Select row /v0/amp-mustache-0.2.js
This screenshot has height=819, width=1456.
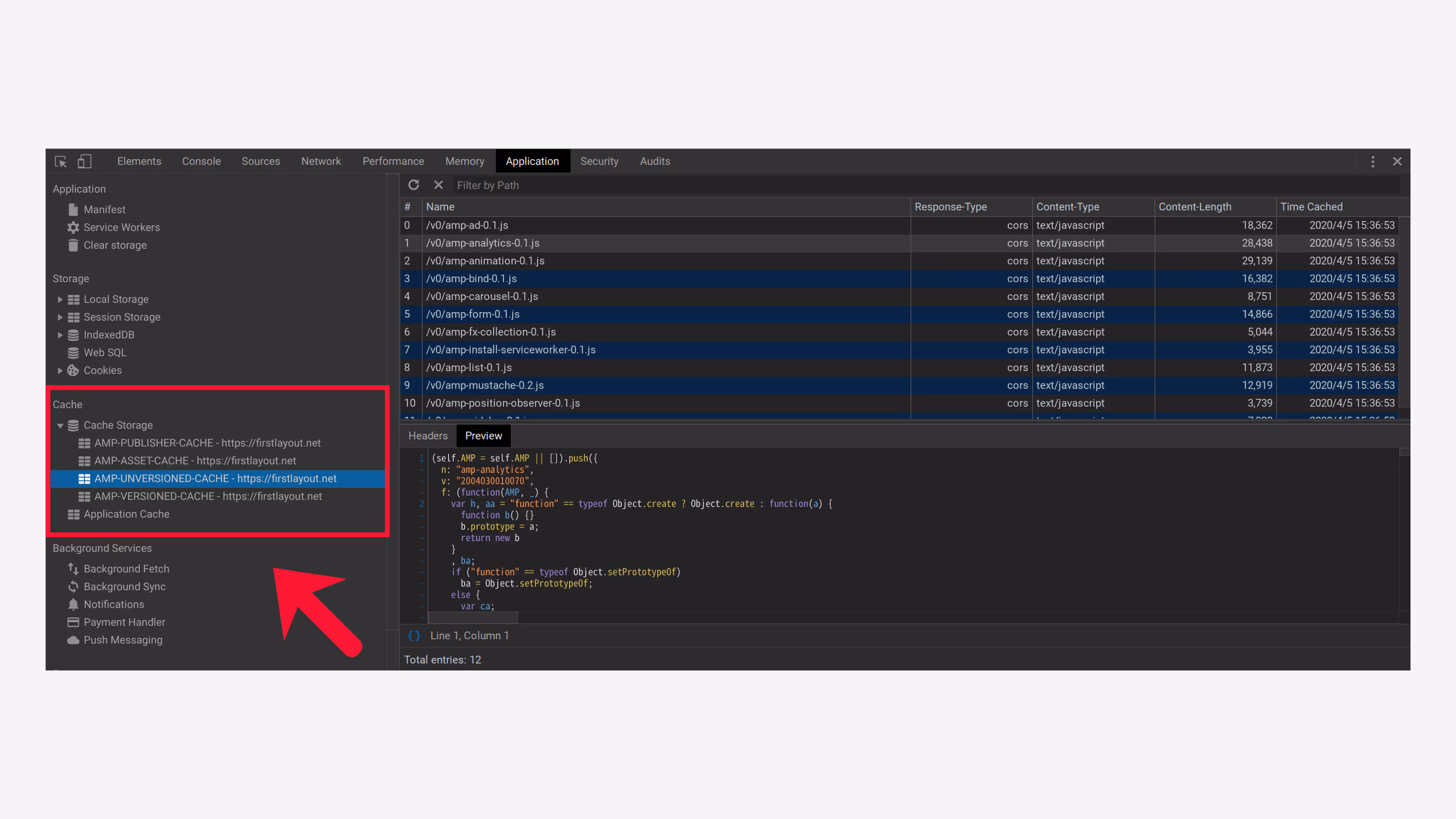(x=899, y=386)
